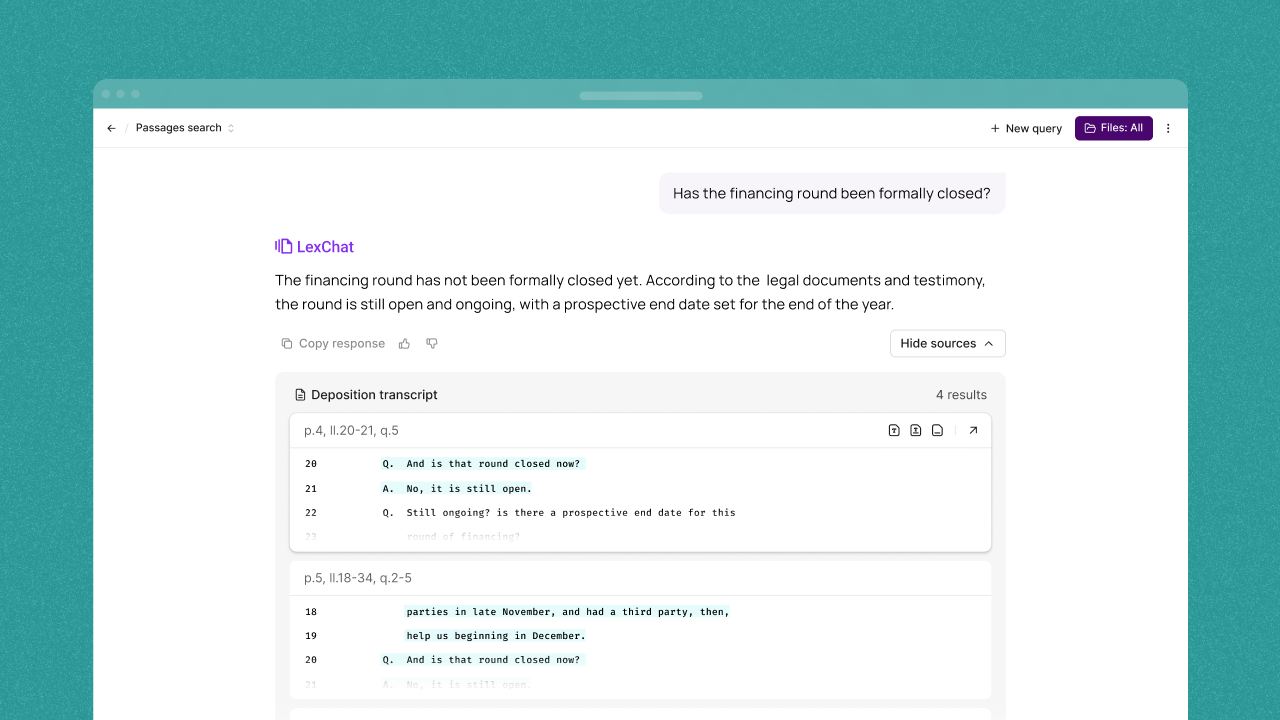Click '4 results' count label
The image size is (1280, 720).
[x=961, y=395]
